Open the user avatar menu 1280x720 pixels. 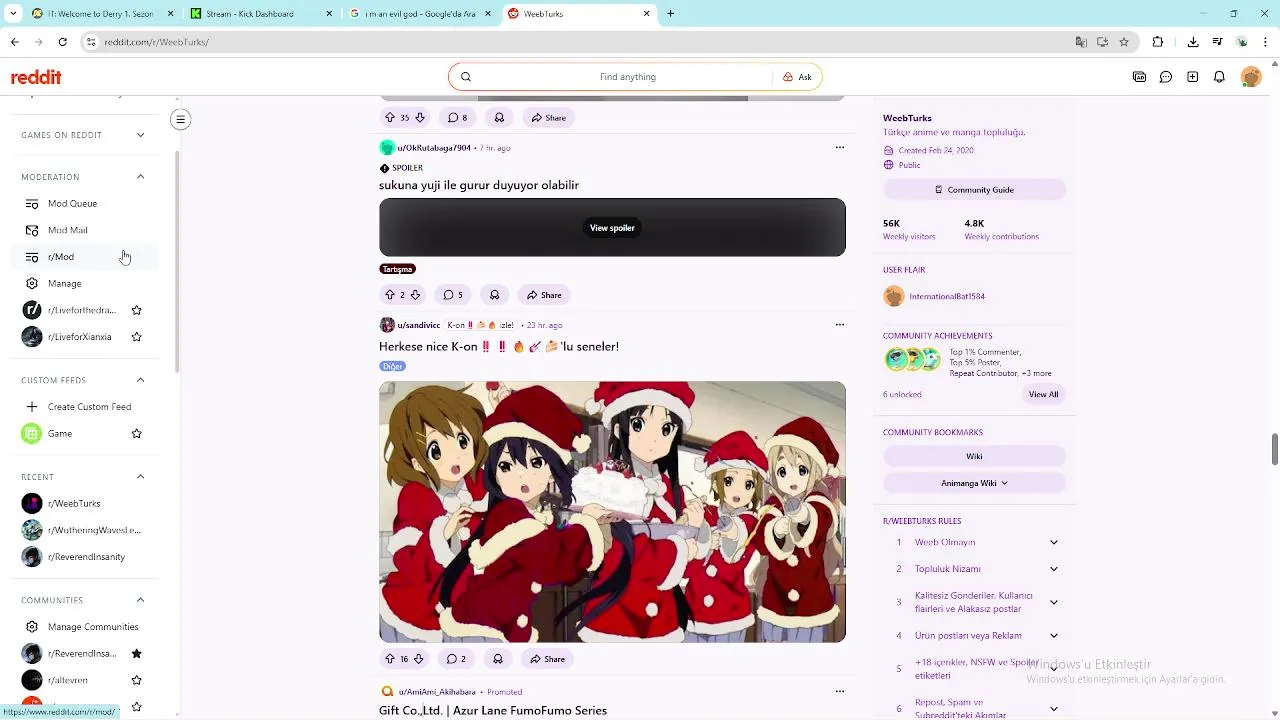(x=1251, y=77)
